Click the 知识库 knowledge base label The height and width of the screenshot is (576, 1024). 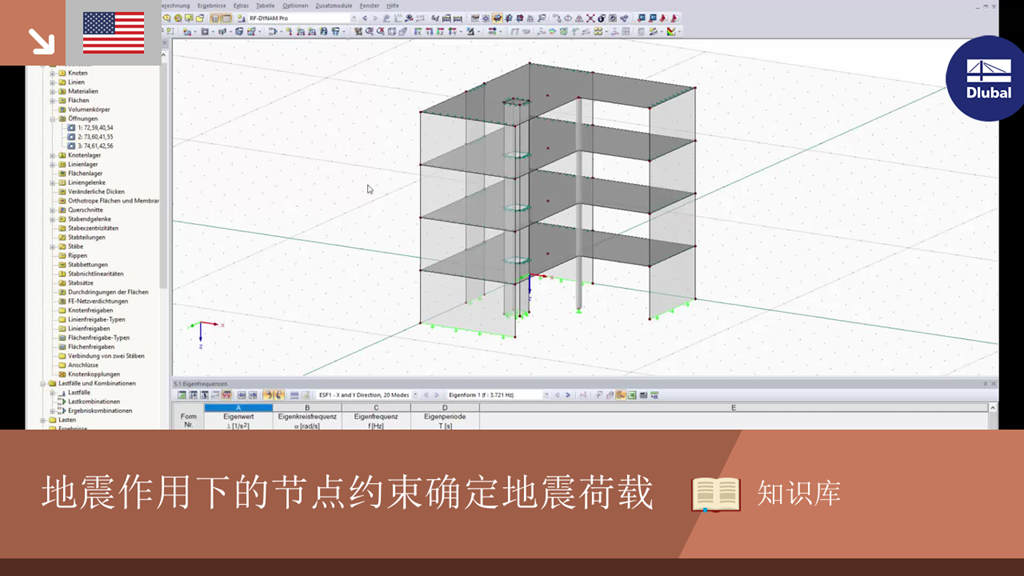pyautogui.click(x=799, y=494)
